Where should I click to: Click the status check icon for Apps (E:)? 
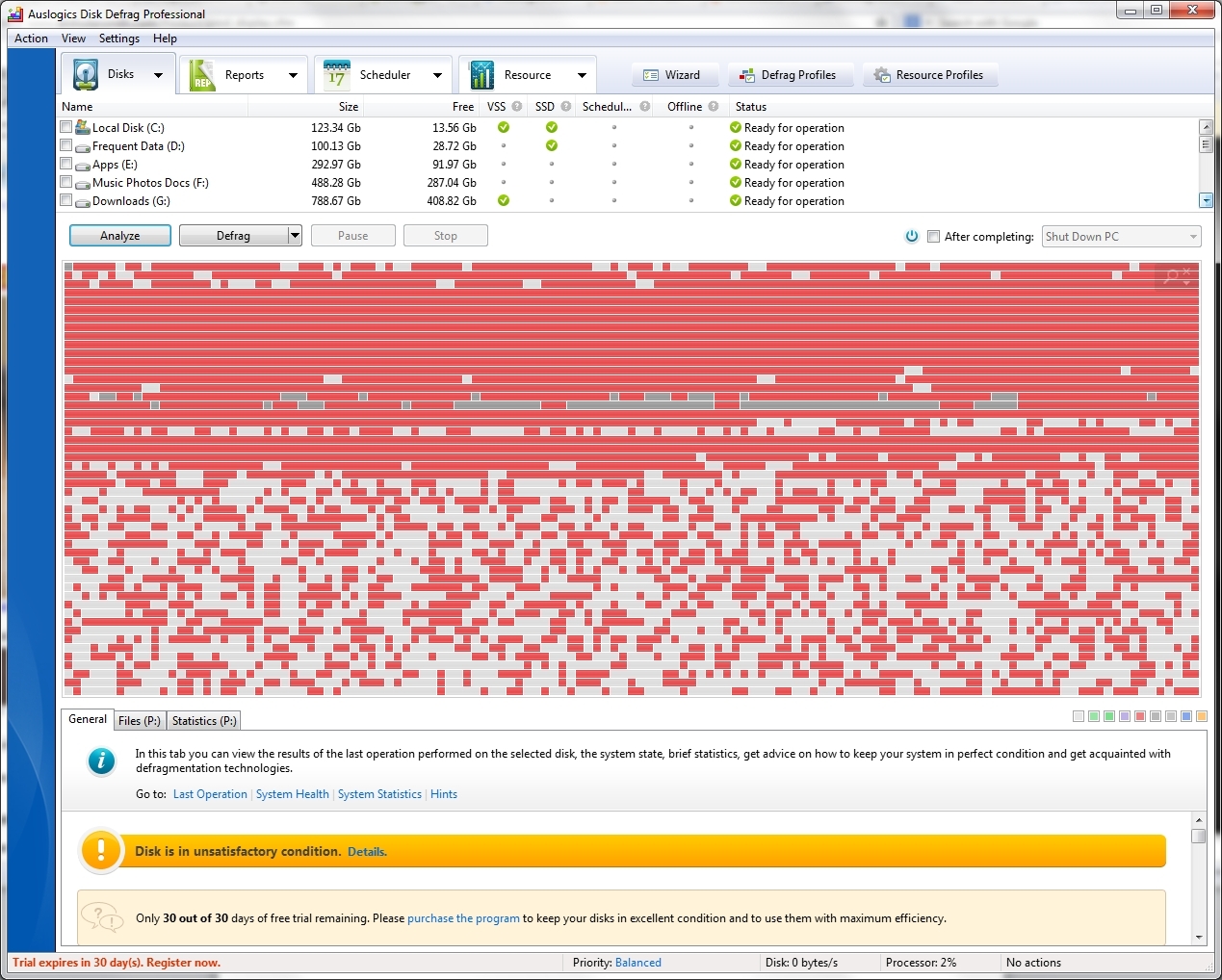pyautogui.click(x=736, y=164)
